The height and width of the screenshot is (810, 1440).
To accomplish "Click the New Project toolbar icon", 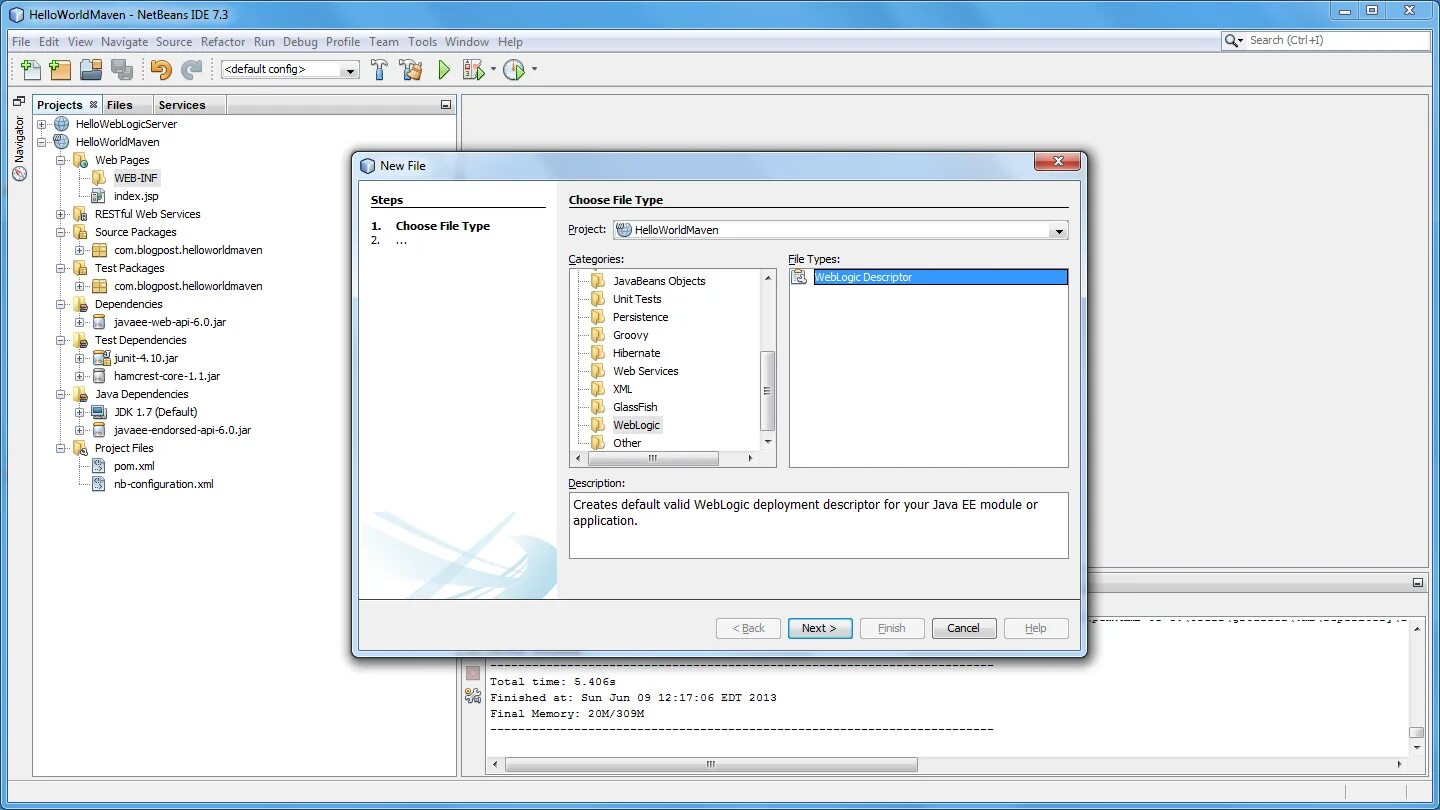I will pyautogui.click(x=61, y=69).
